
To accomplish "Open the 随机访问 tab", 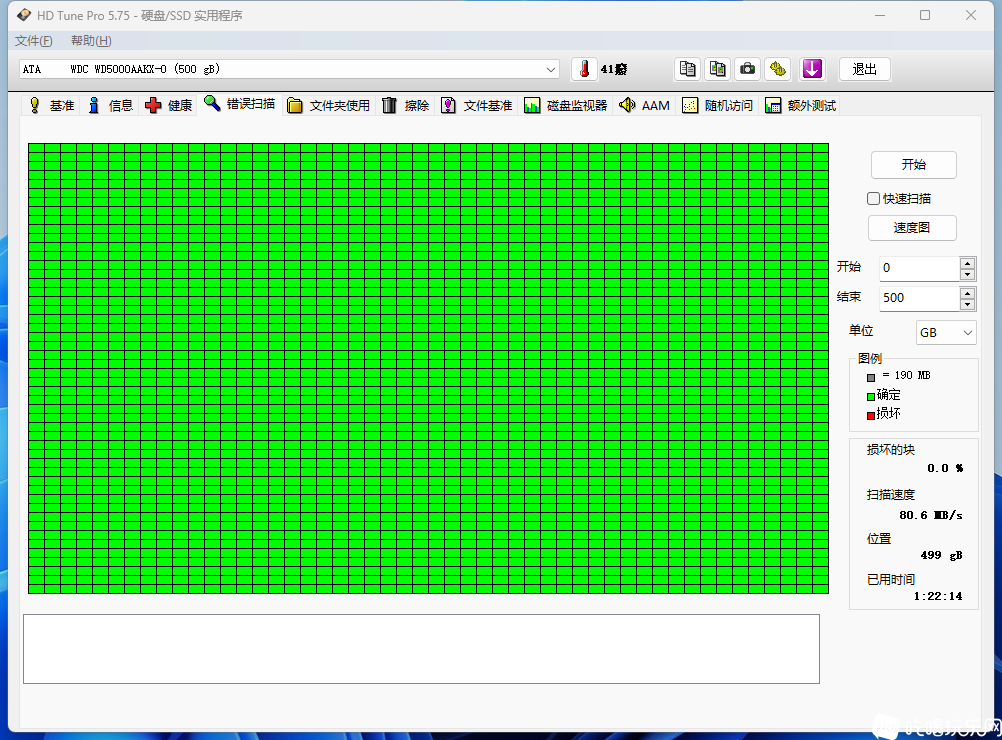I will [718, 105].
